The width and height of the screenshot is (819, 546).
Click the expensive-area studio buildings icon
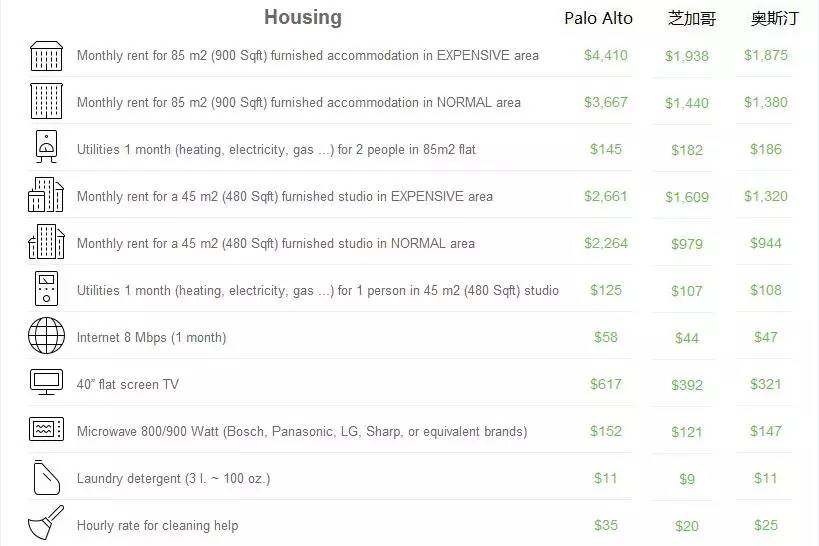point(46,194)
